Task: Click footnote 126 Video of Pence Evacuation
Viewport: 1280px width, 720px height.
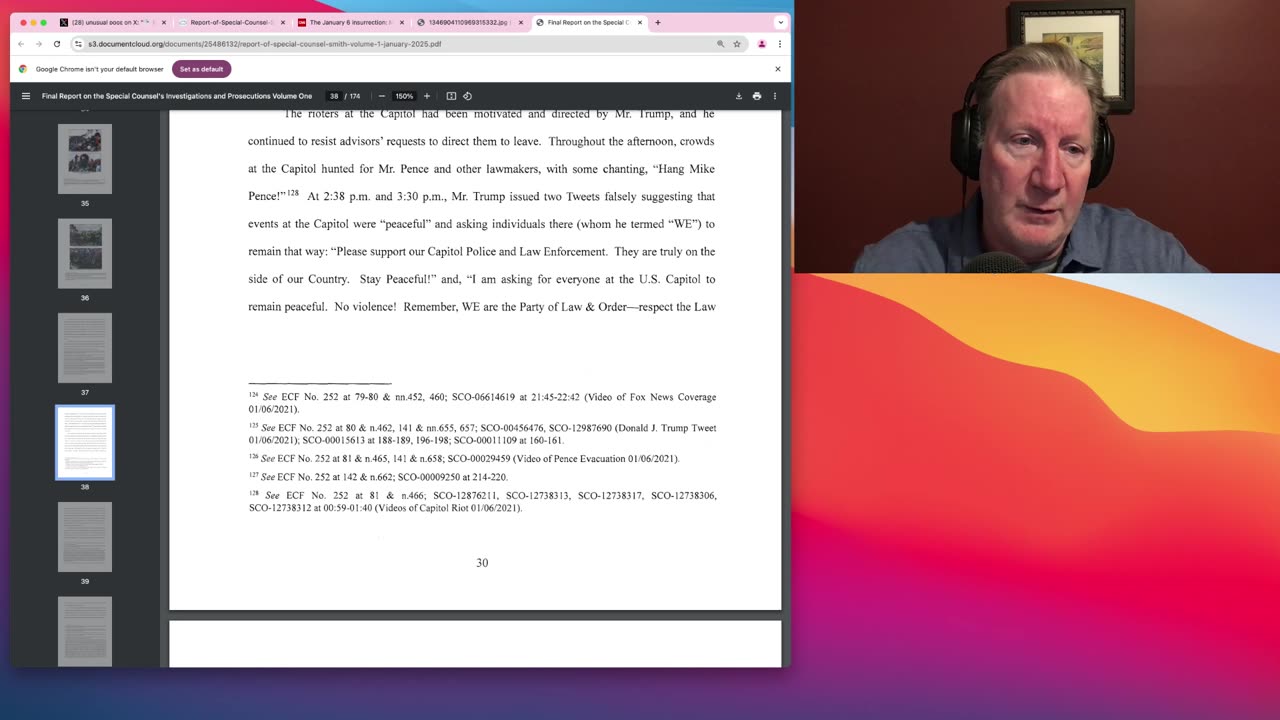Action: click(x=464, y=458)
